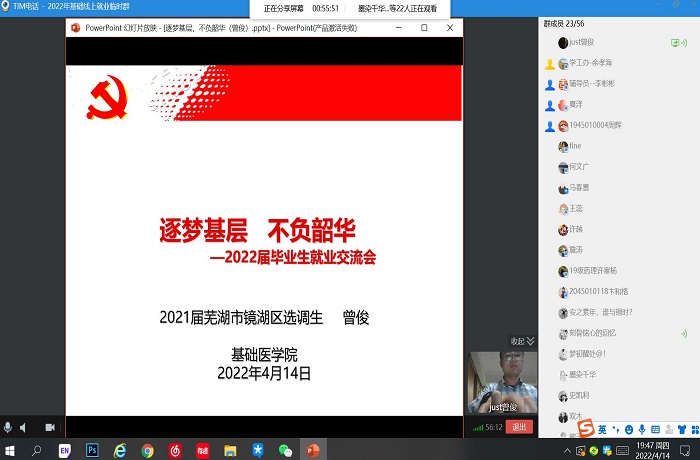Click the red 退出 exit button
This screenshot has width=700, height=460.
[518, 427]
